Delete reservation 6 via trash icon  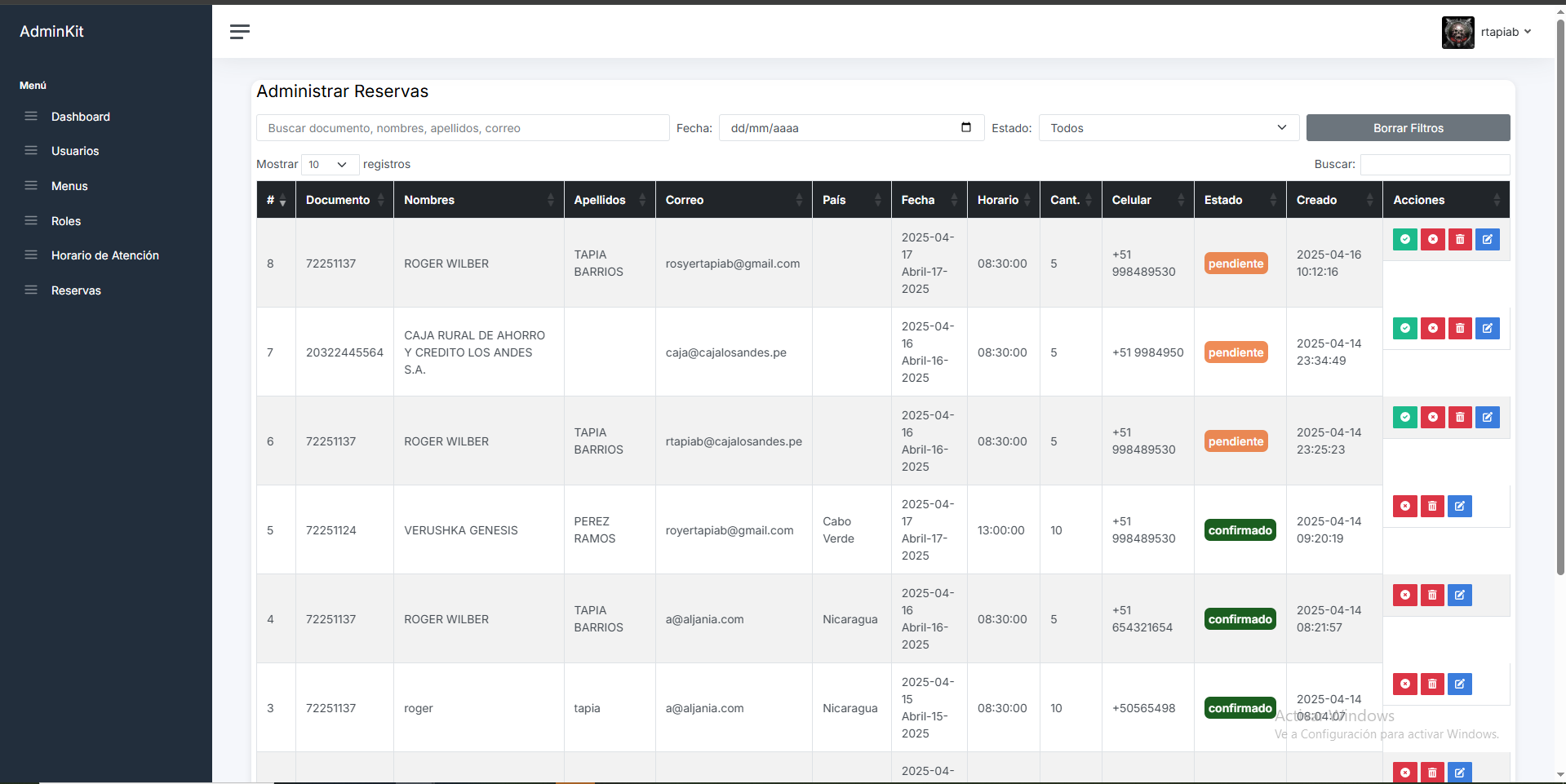pos(1460,417)
